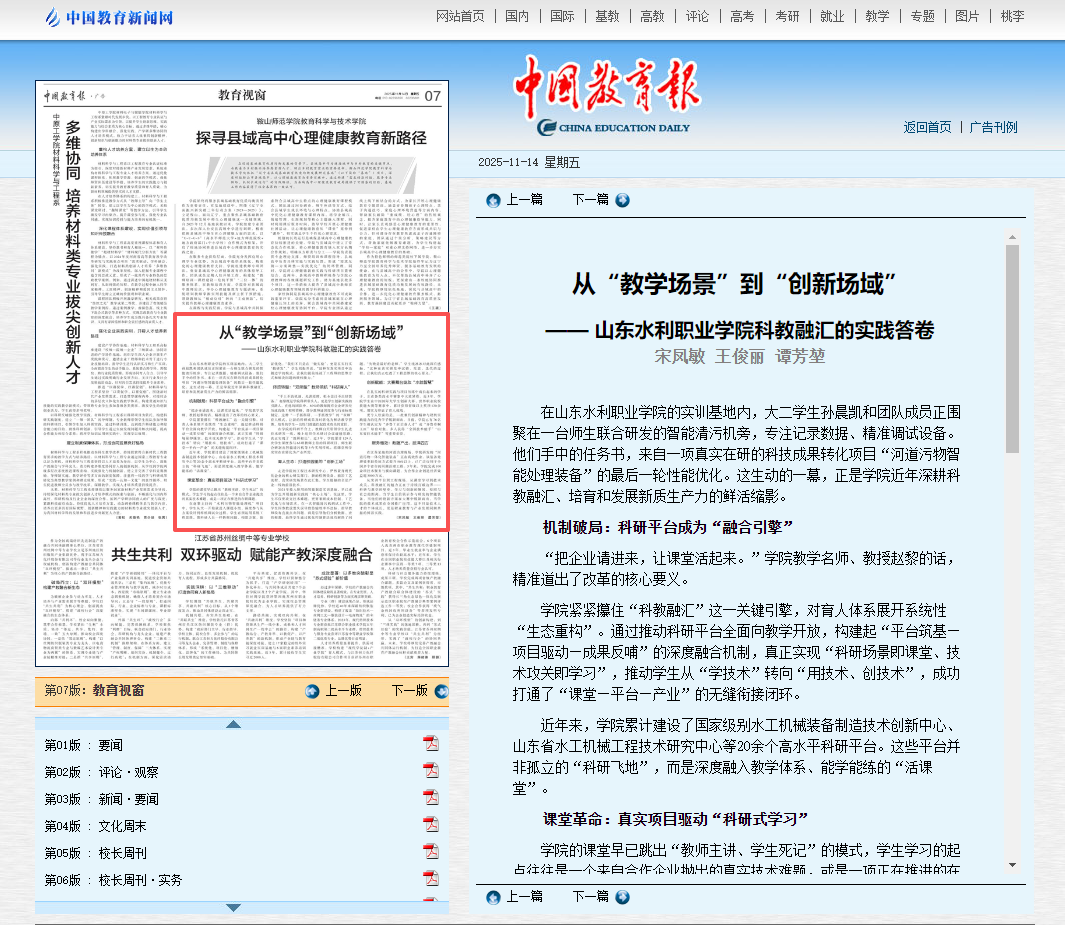This screenshot has height=925, width=1065.
Task: Open PDF icon for 第05版 校长周刊
Action: 431,853
